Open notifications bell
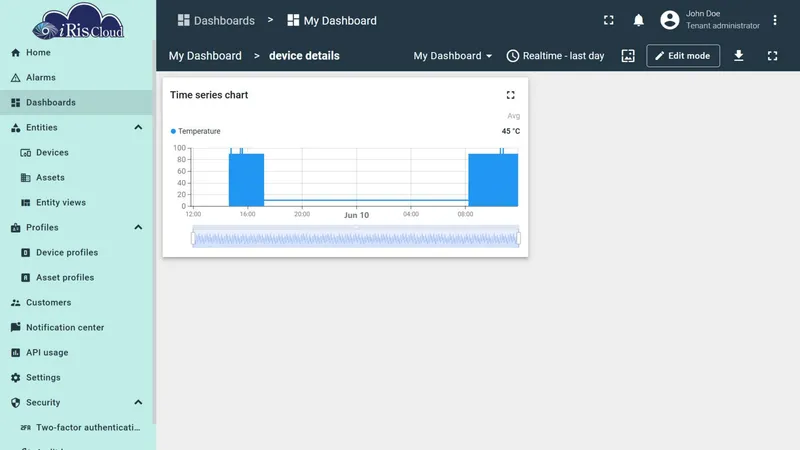The height and width of the screenshot is (450, 800). click(638, 20)
